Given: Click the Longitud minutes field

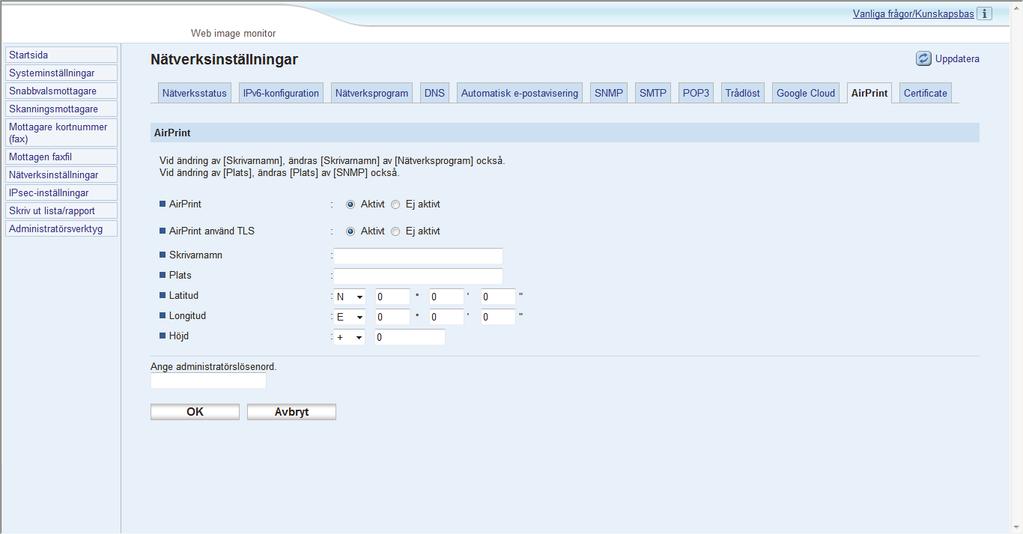Looking at the screenshot, I should point(446,317).
